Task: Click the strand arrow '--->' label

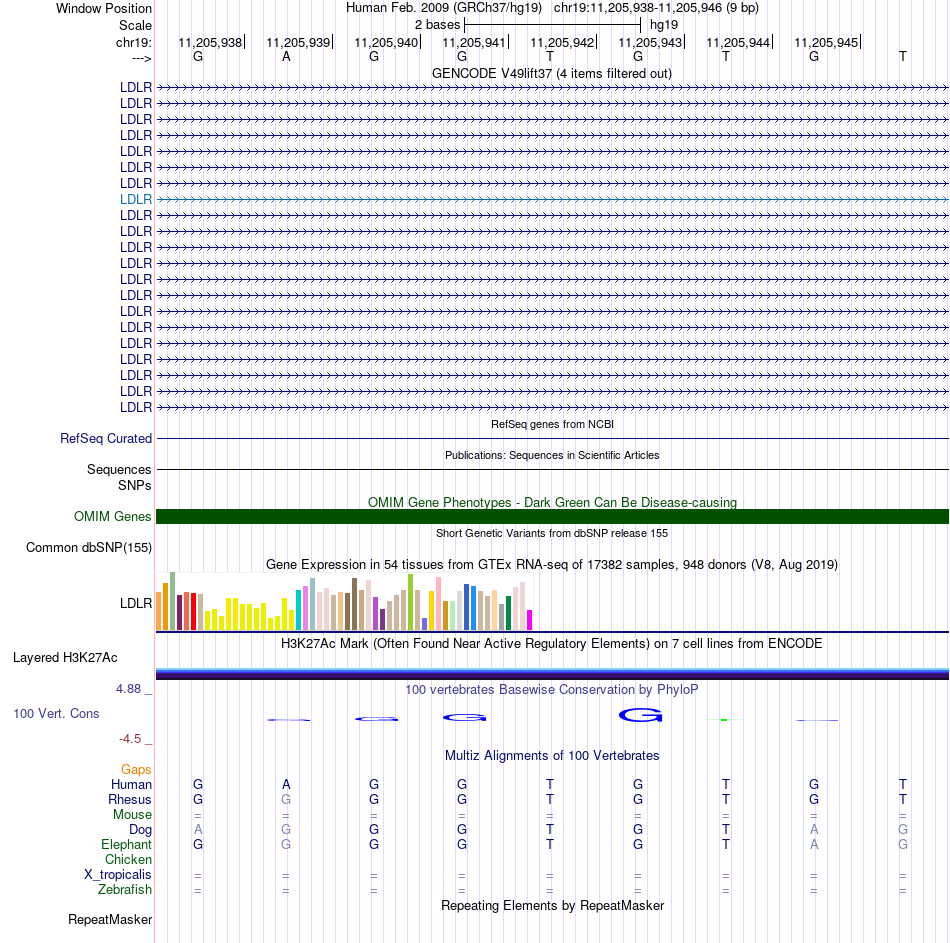Action: tap(142, 58)
